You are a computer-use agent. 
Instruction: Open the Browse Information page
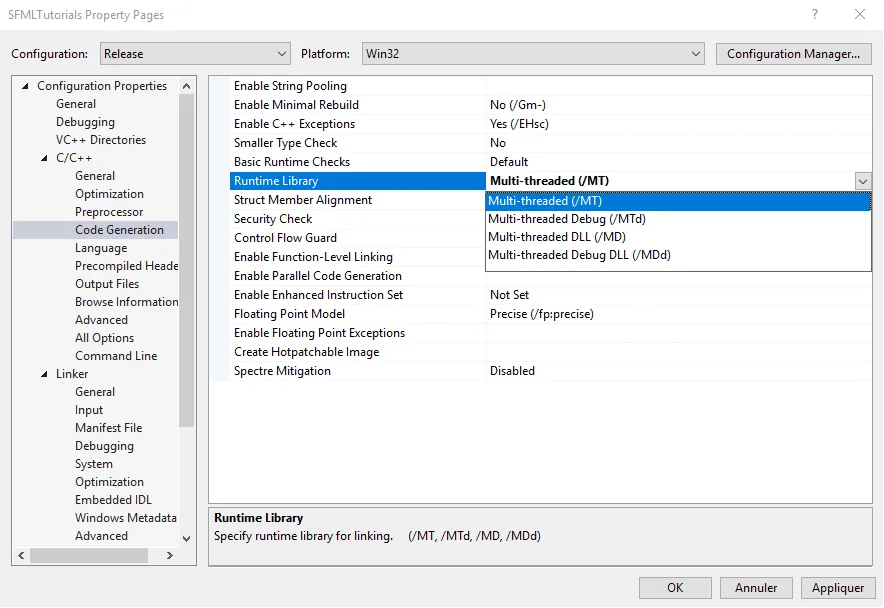pyautogui.click(x=126, y=302)
